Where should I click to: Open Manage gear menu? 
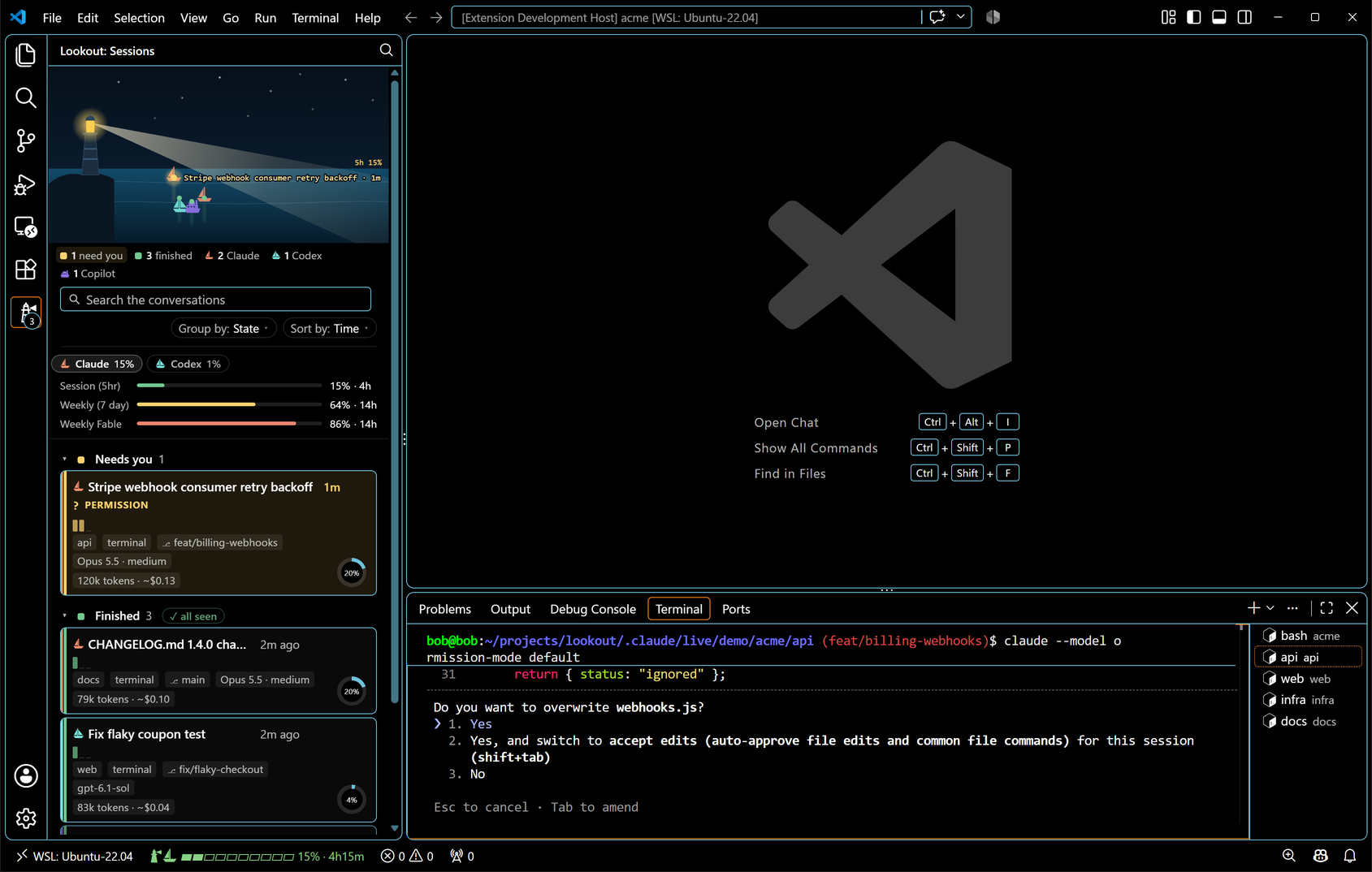pyautogui.click(x=26, y=818)
